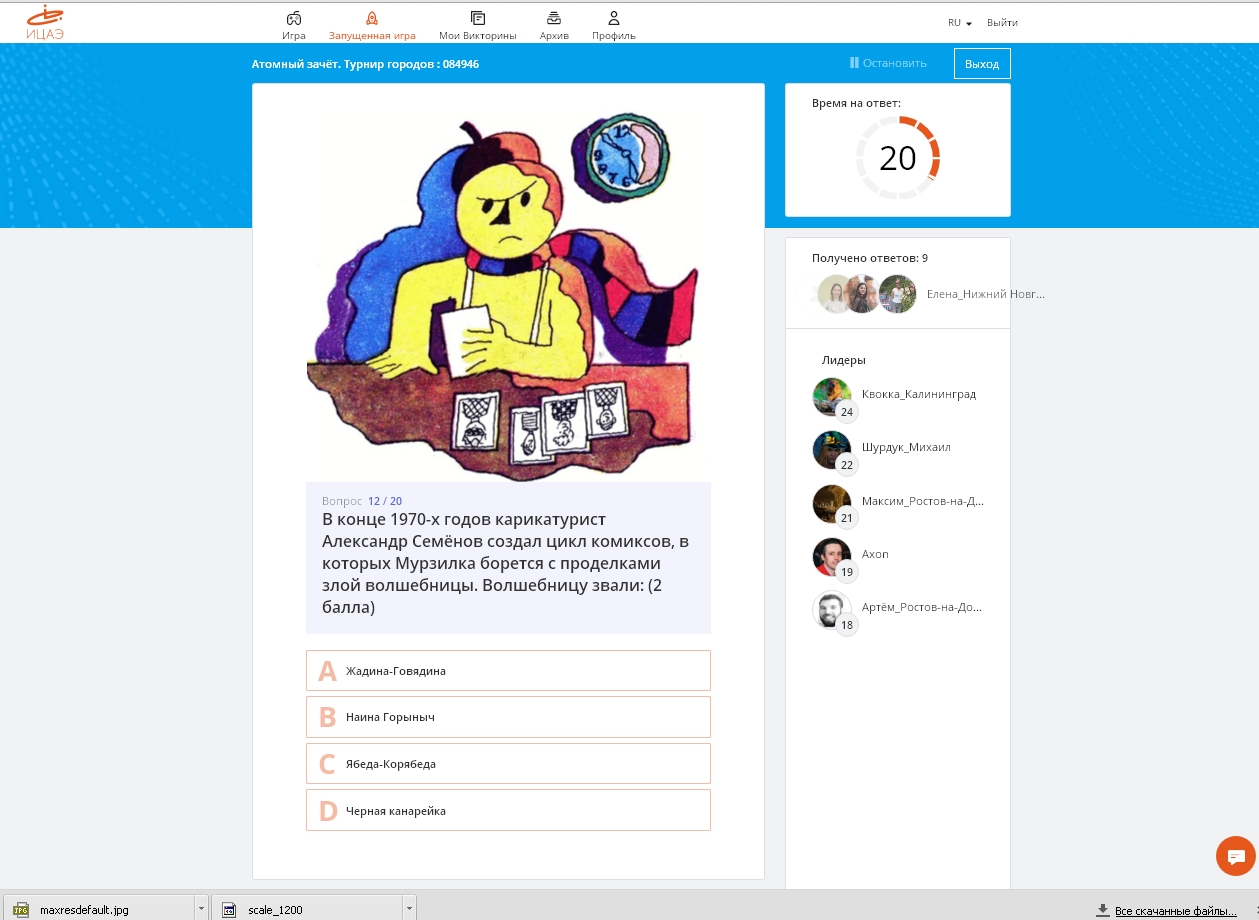Go to Профиль page
1259x920 pixels.
[614, 26]
